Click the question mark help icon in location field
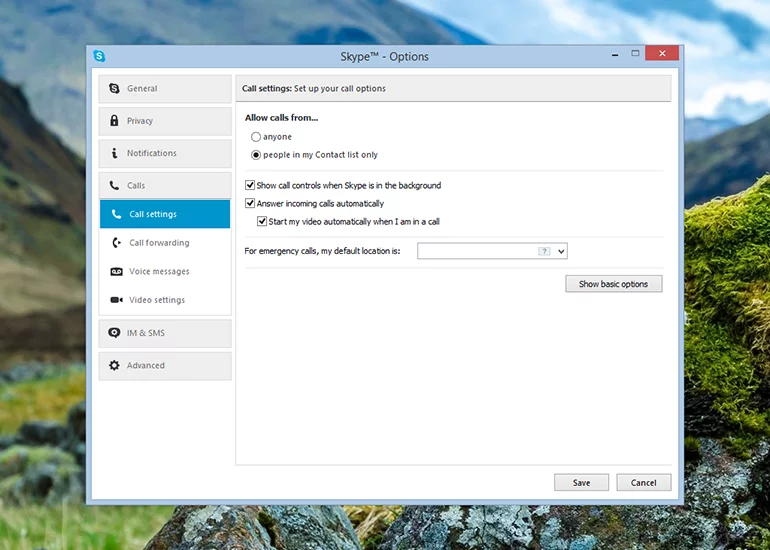Screen dimensions: 770x550 [x=544, y=251]
